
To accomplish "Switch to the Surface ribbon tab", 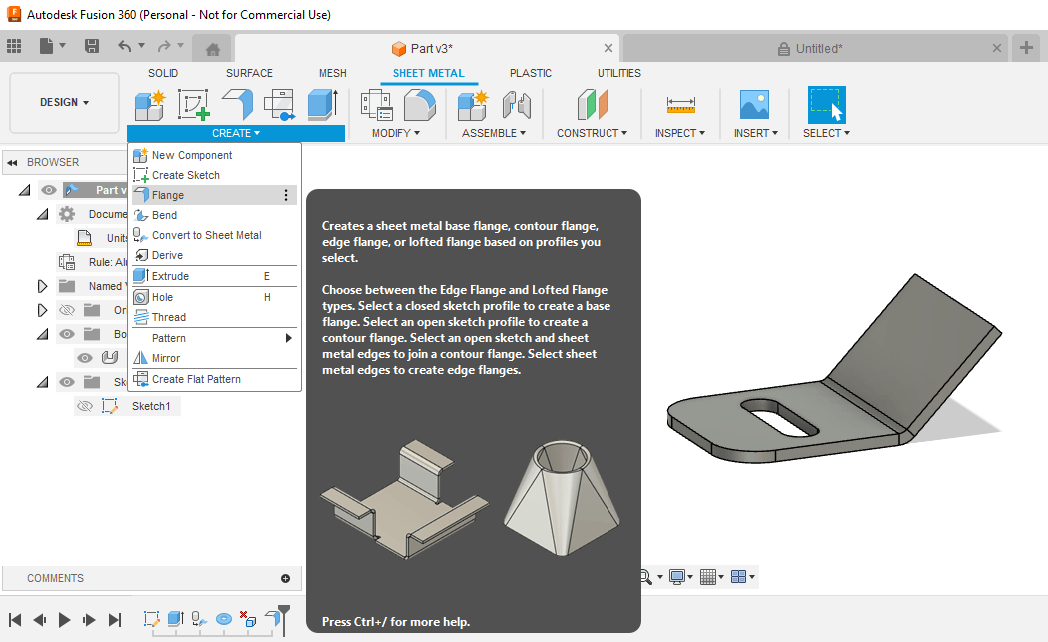I will click(x=249, y=72).
